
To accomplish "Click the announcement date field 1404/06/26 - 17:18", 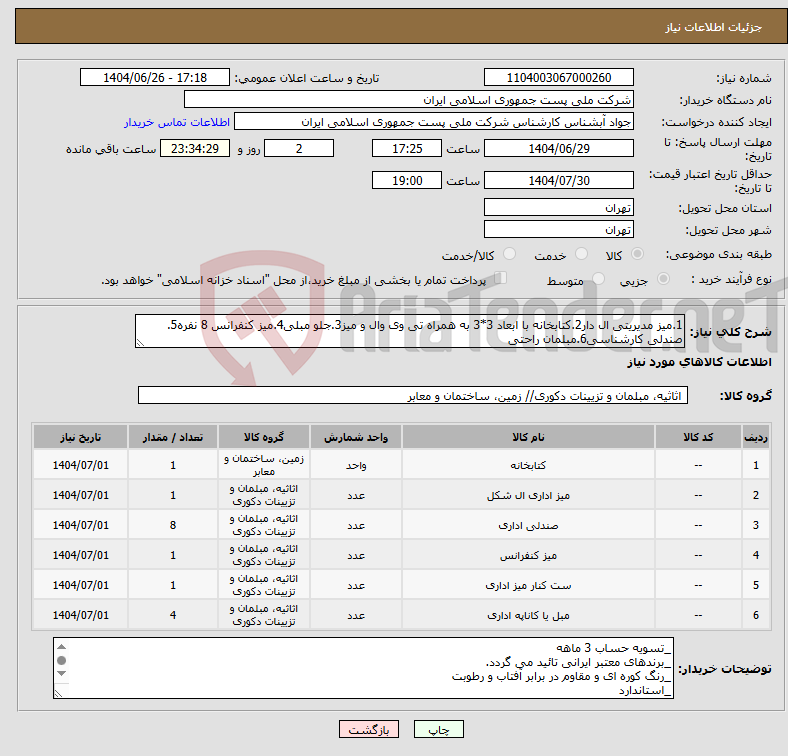I will pos(155,77).
